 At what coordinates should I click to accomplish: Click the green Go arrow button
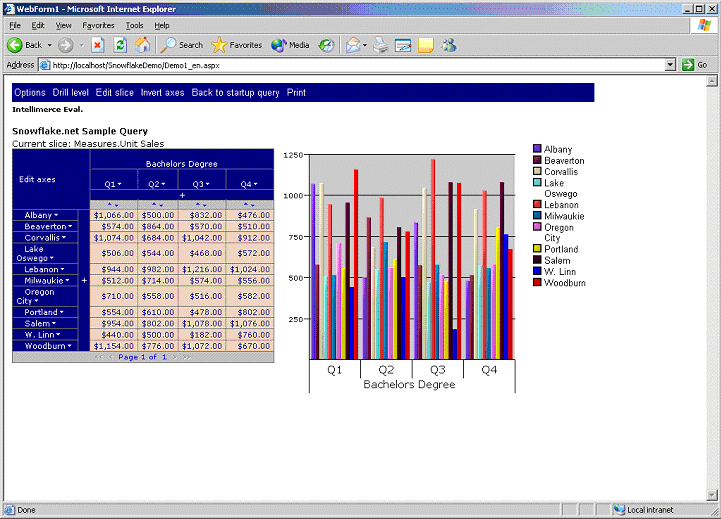[688, 65]
